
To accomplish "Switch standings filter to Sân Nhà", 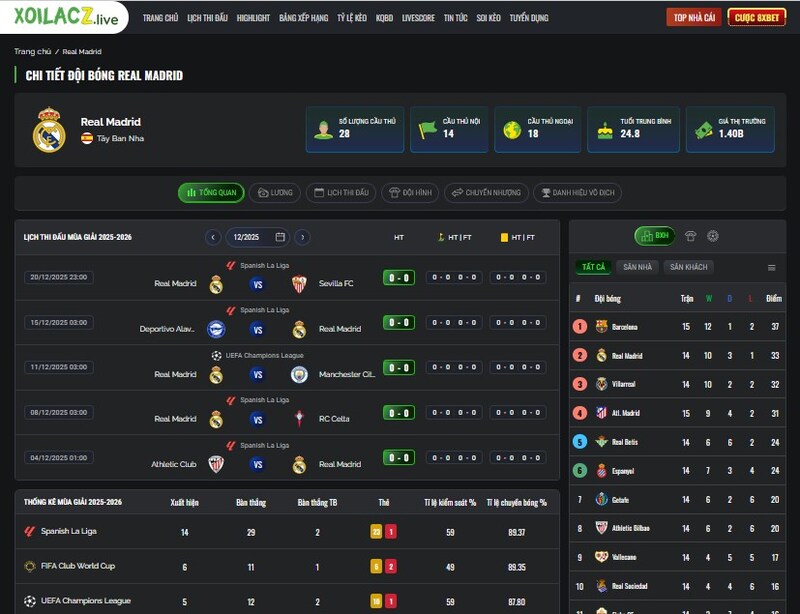I will tap(637, 267).
